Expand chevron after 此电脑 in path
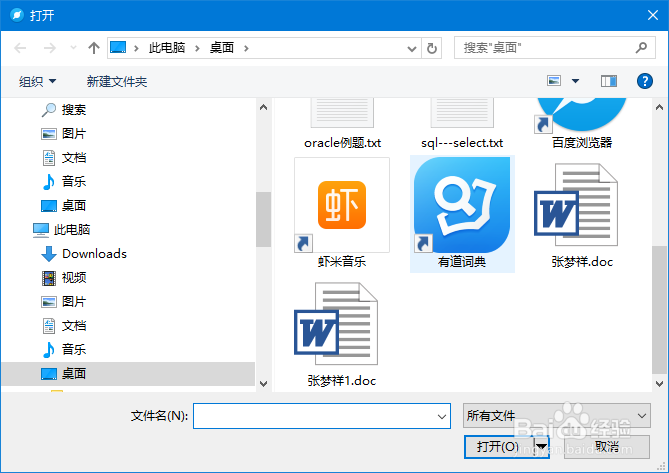The image size is (669, 473). (x=197, y=48)
